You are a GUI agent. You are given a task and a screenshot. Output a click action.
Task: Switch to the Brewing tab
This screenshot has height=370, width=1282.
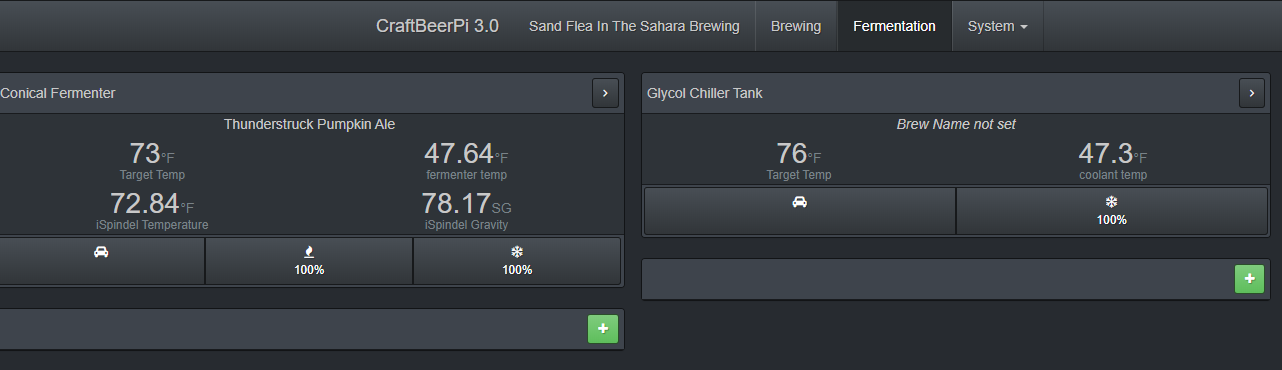796,26
